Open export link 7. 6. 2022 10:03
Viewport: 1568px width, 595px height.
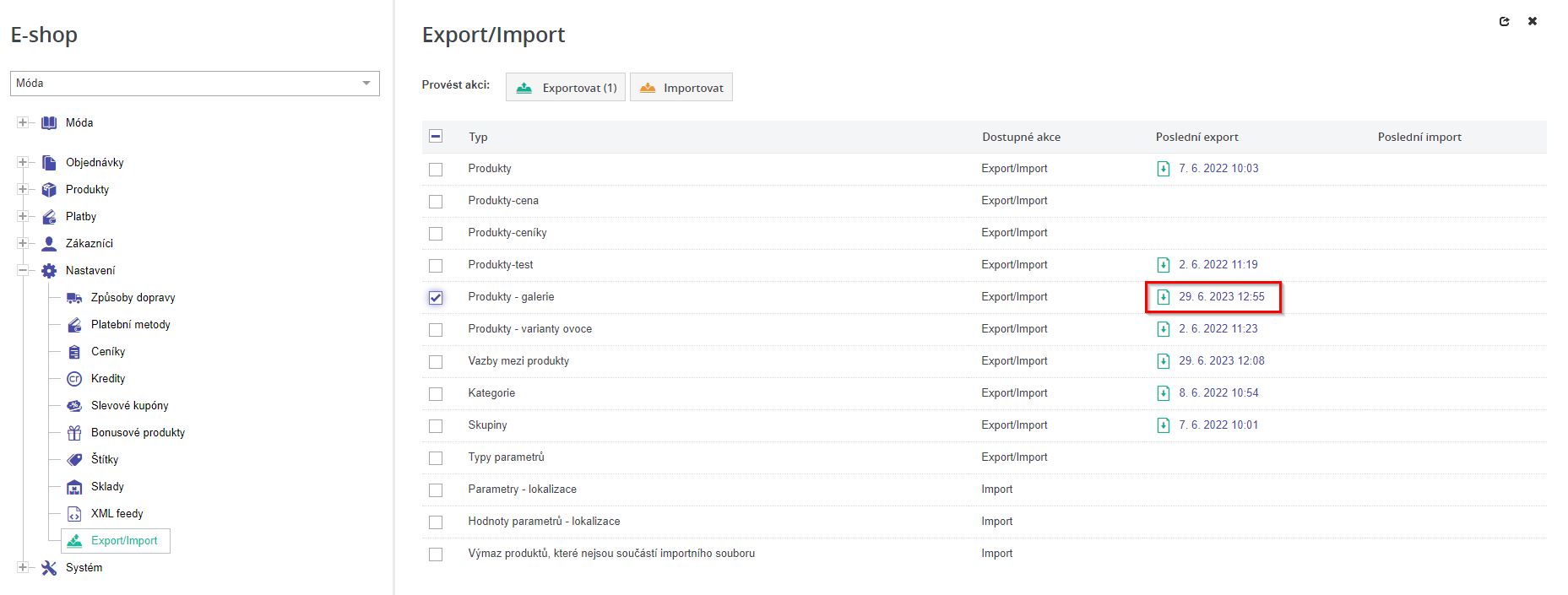1218,169
